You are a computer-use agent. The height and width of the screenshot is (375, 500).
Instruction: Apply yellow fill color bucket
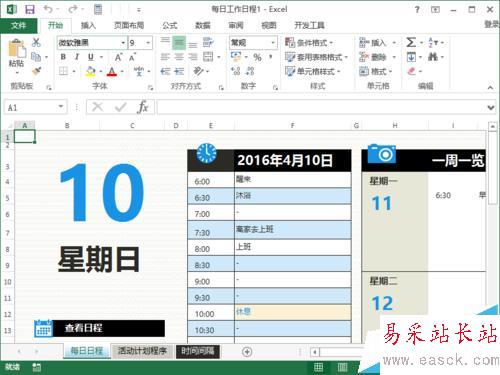[x=90, y=71]
